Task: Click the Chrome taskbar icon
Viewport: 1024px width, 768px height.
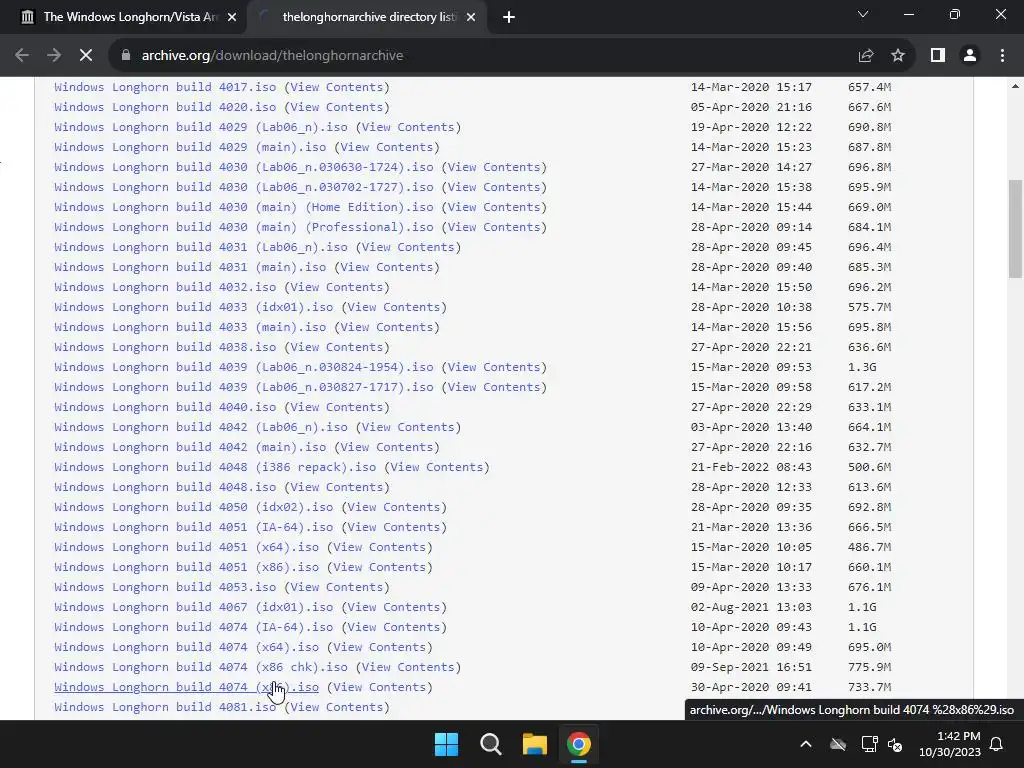Action: 579,744
